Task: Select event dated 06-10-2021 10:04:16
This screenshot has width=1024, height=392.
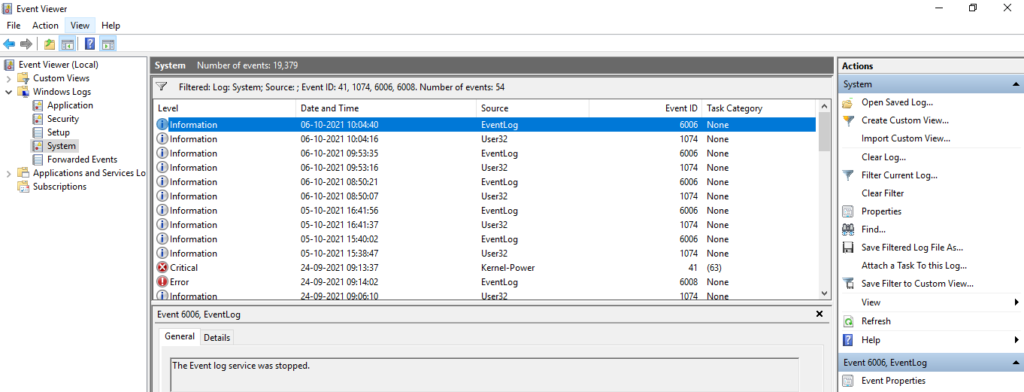Action: pos(485,139)
